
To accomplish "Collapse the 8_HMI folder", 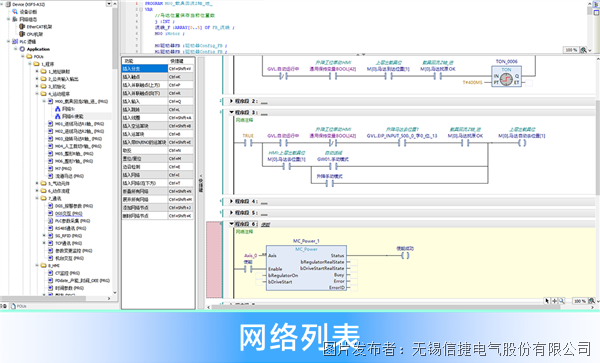I will (37, 265).
